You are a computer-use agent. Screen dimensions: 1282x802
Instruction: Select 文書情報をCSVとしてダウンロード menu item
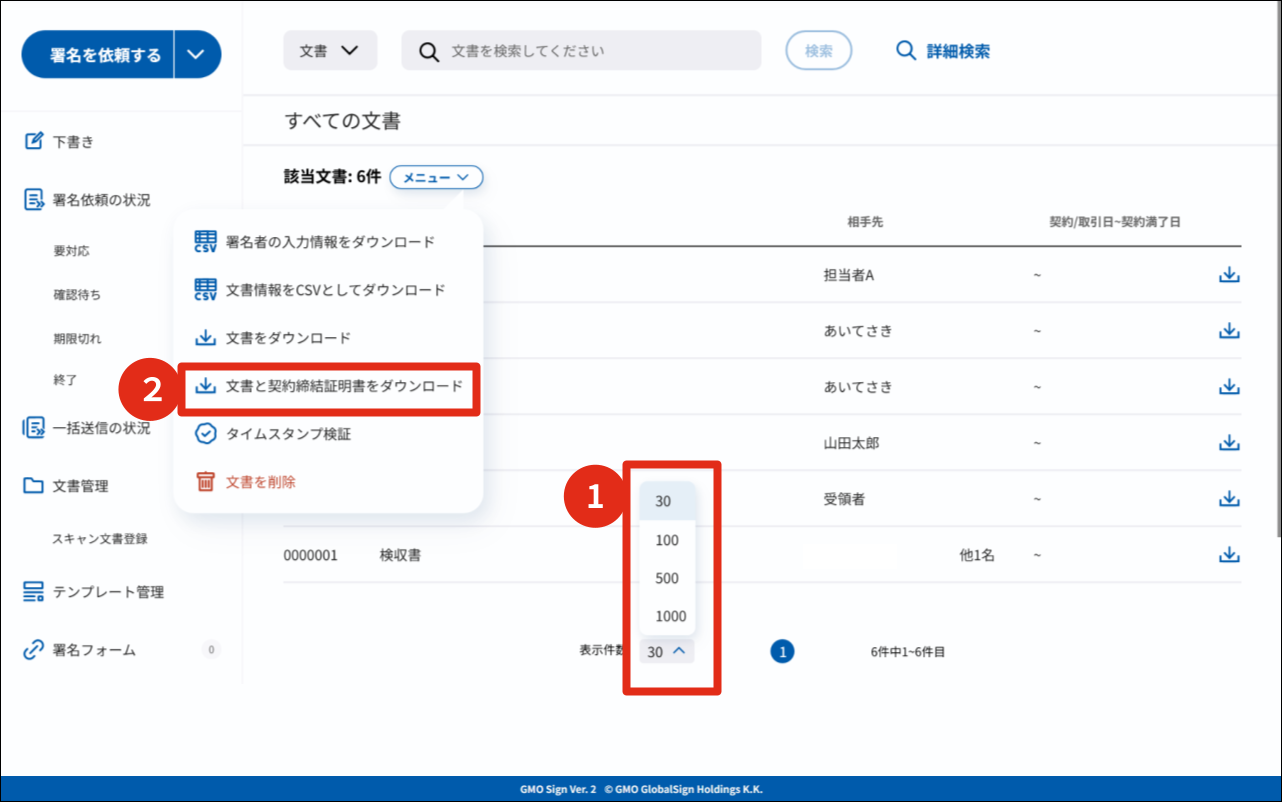pyautogui.click(x=334, y=290)
